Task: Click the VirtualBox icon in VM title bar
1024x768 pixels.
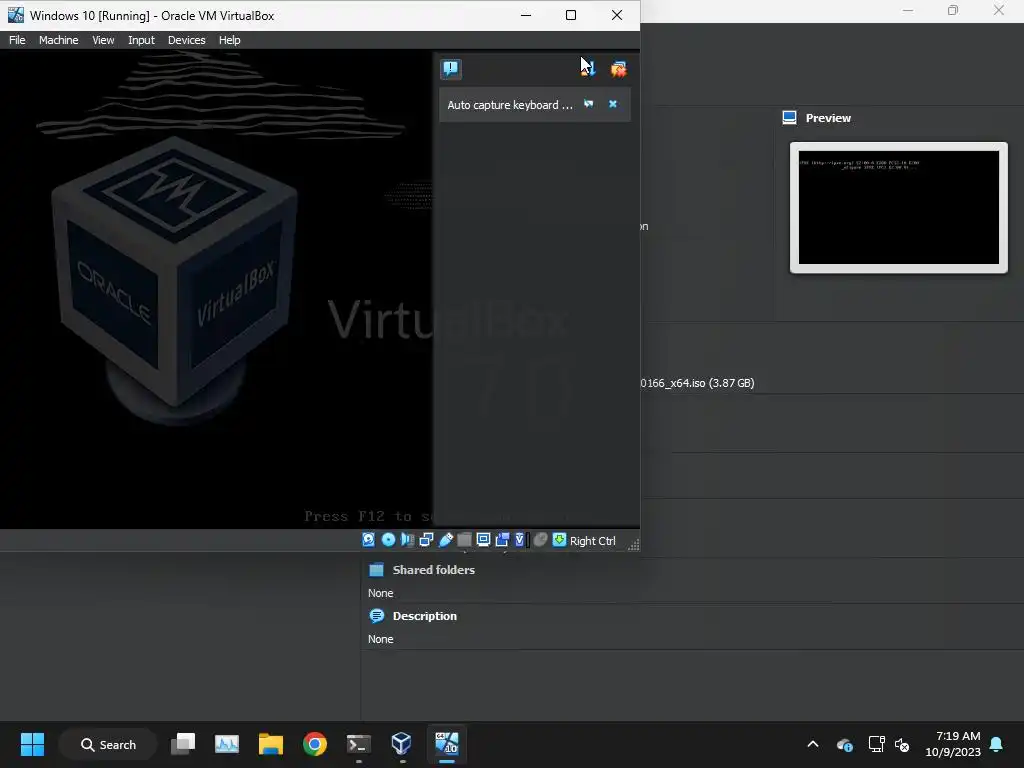Action: tap(16, 15)
